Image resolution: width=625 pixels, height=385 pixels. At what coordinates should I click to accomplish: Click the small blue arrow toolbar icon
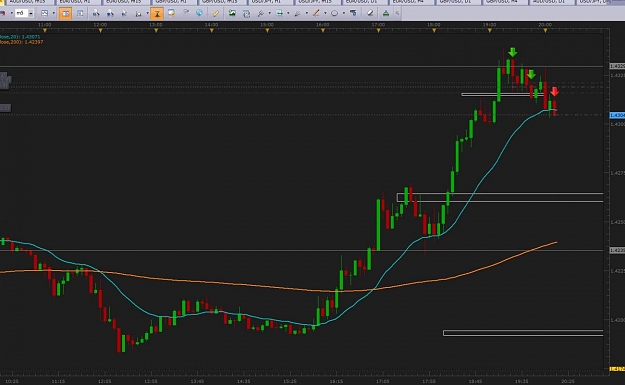point(124,14)
